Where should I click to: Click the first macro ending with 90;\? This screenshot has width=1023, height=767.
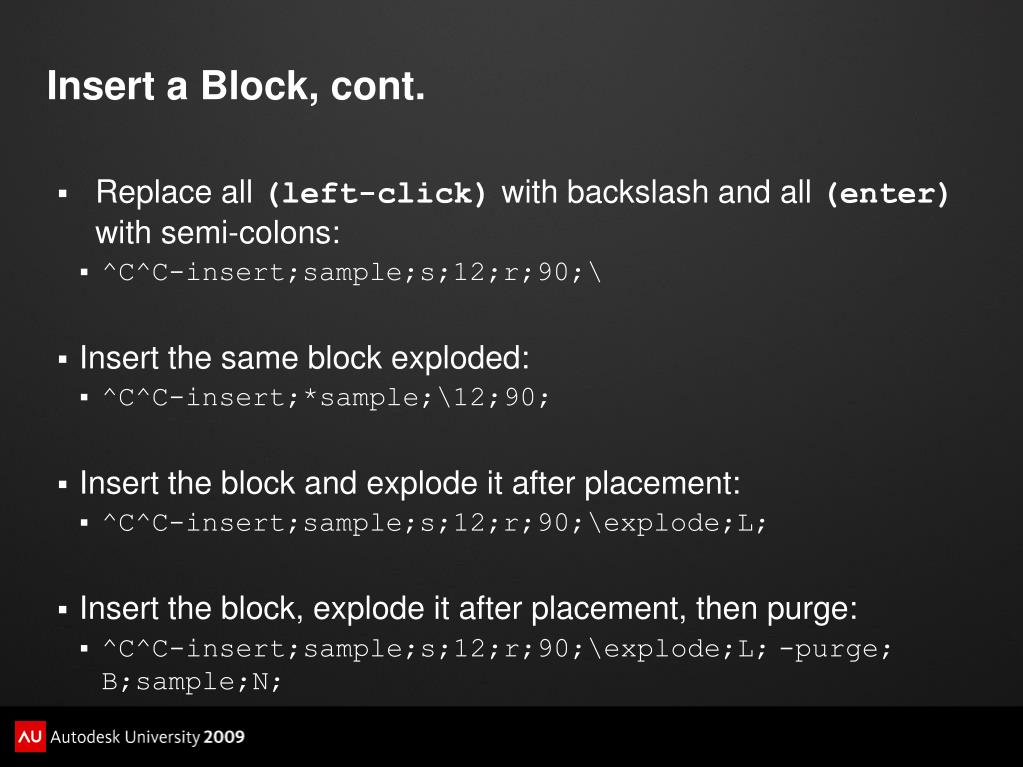pyautogui.click(x=352, y=272)
